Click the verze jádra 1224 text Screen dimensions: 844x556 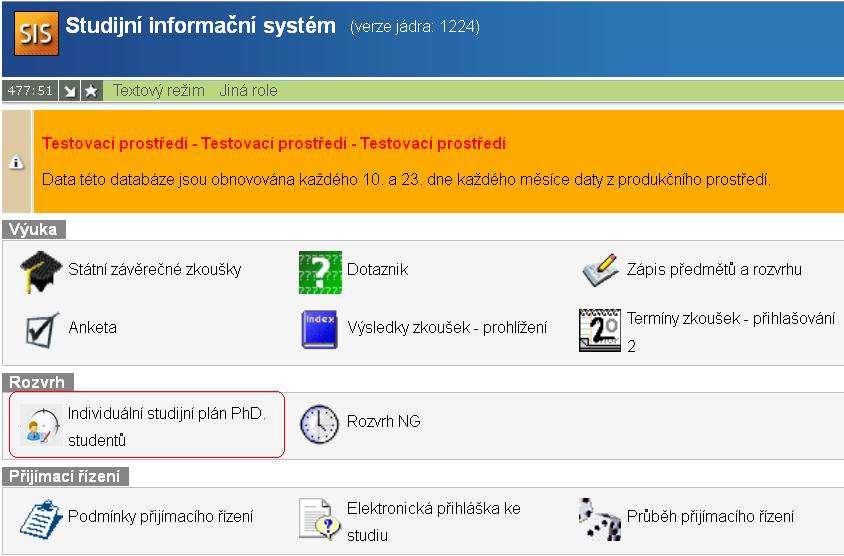[415, 27]
